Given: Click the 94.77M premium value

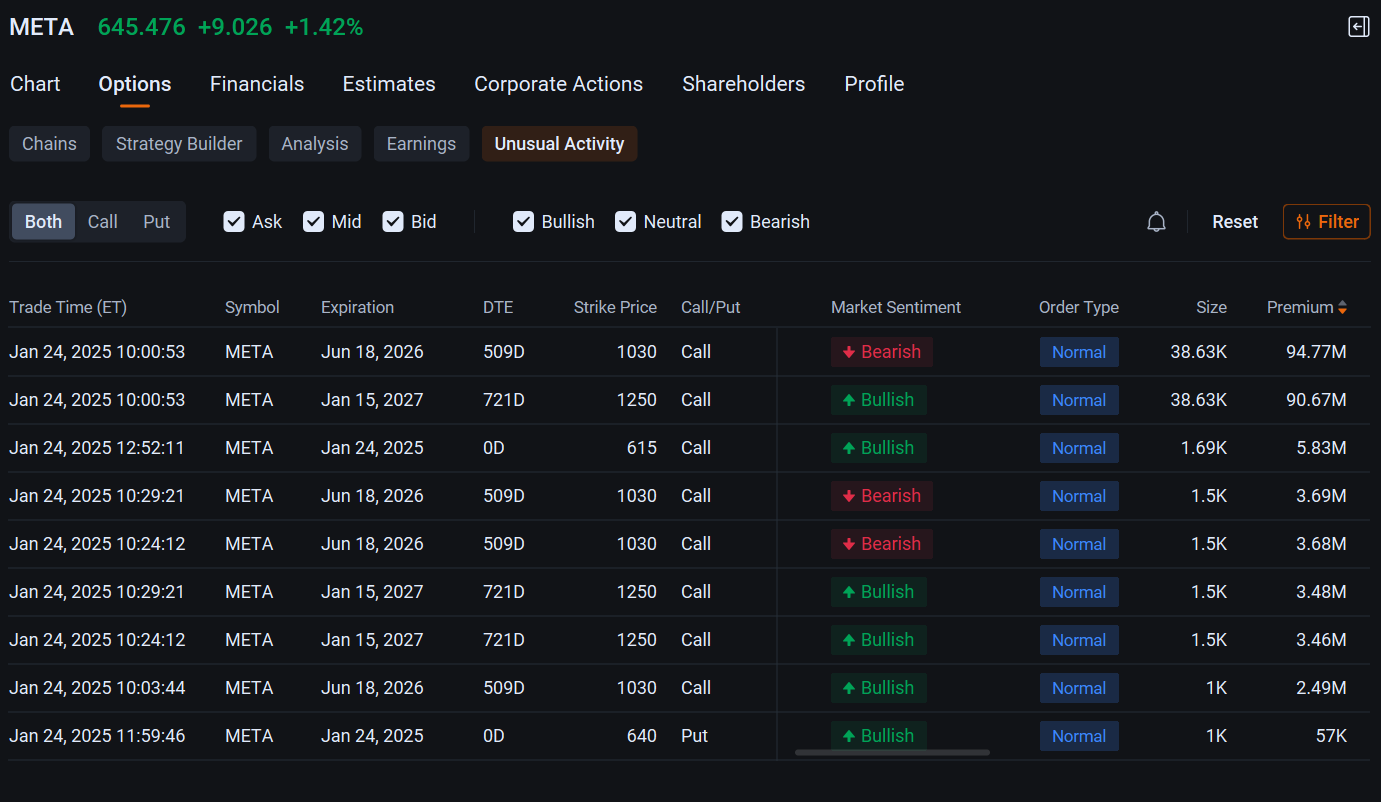Looking at the screenshot, I should pyautogui.click(x=1316, y=352).
